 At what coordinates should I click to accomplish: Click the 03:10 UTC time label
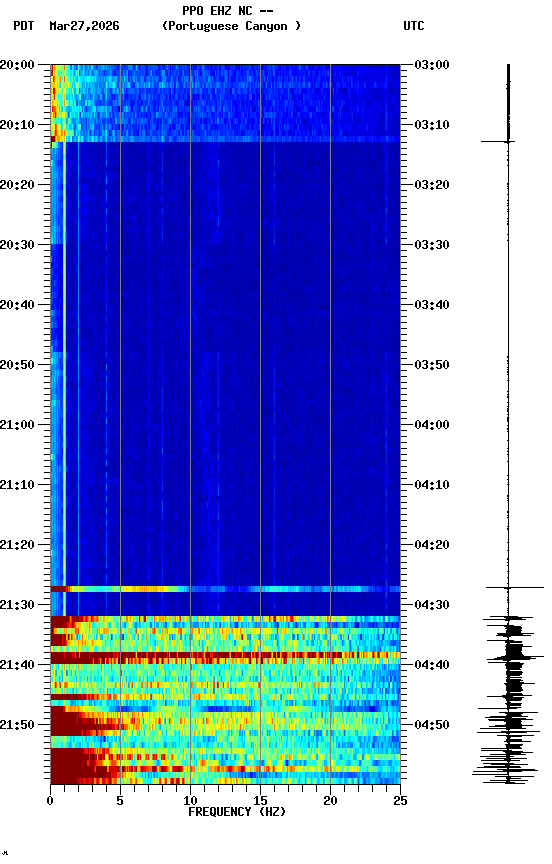point(432,125)
